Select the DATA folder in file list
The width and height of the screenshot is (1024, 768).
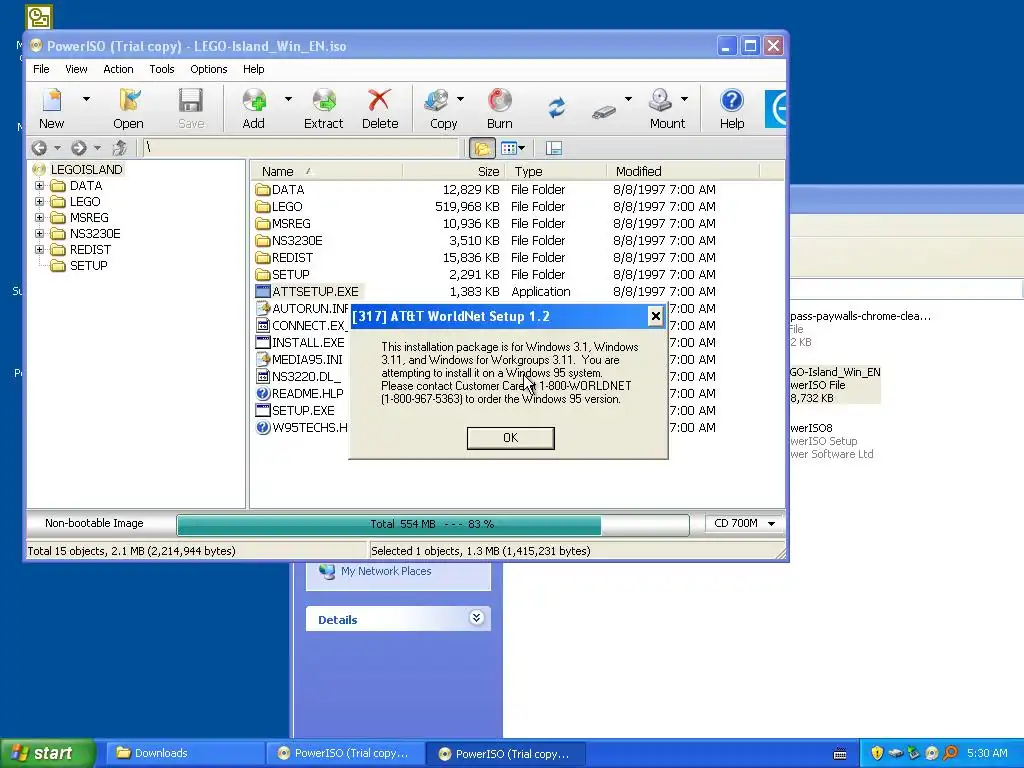[x=288, y=190]
